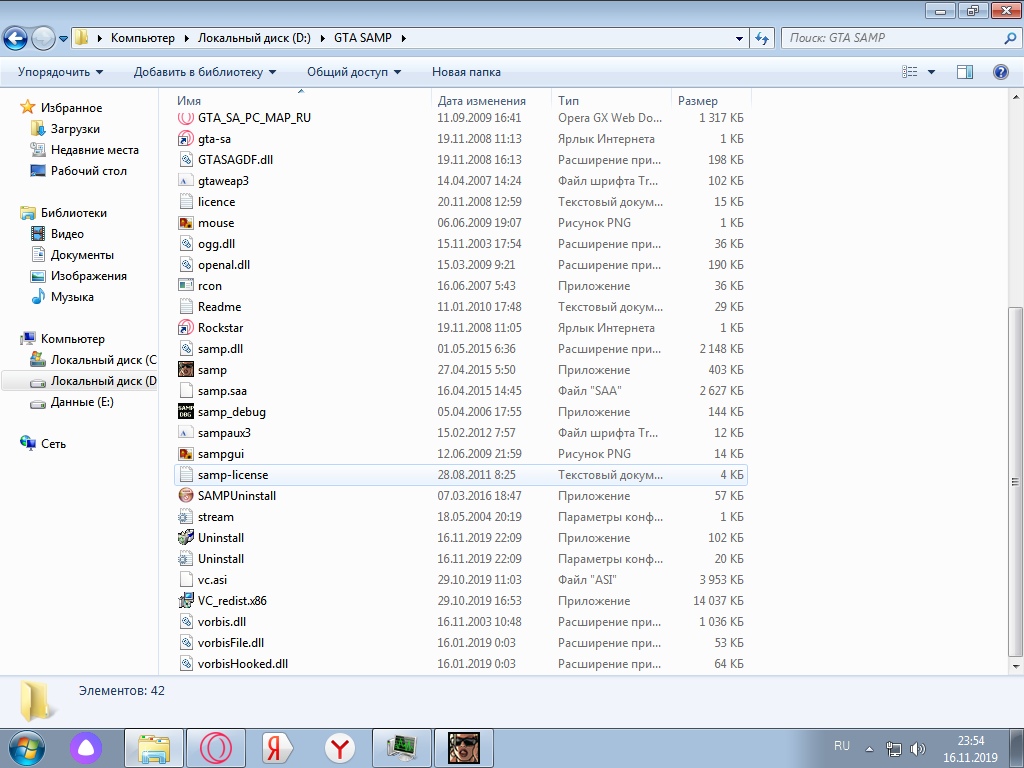Click the scrollbar up arrow
This screenshot has height=768, width=1024.
[1015, 97]
